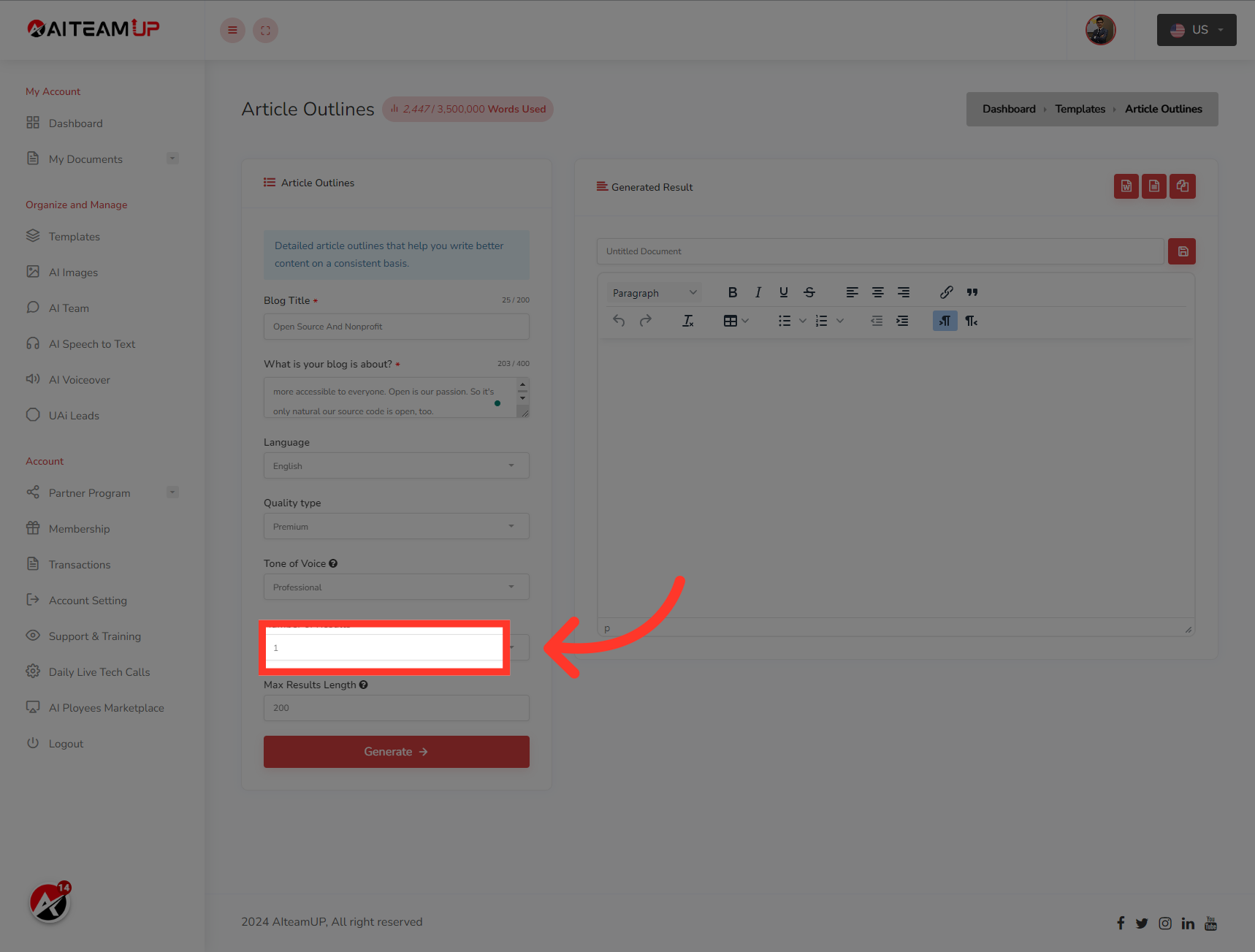This screenshot has height=952, width=1255.
Task: Click the Generate button
Action: pos(396,751)
